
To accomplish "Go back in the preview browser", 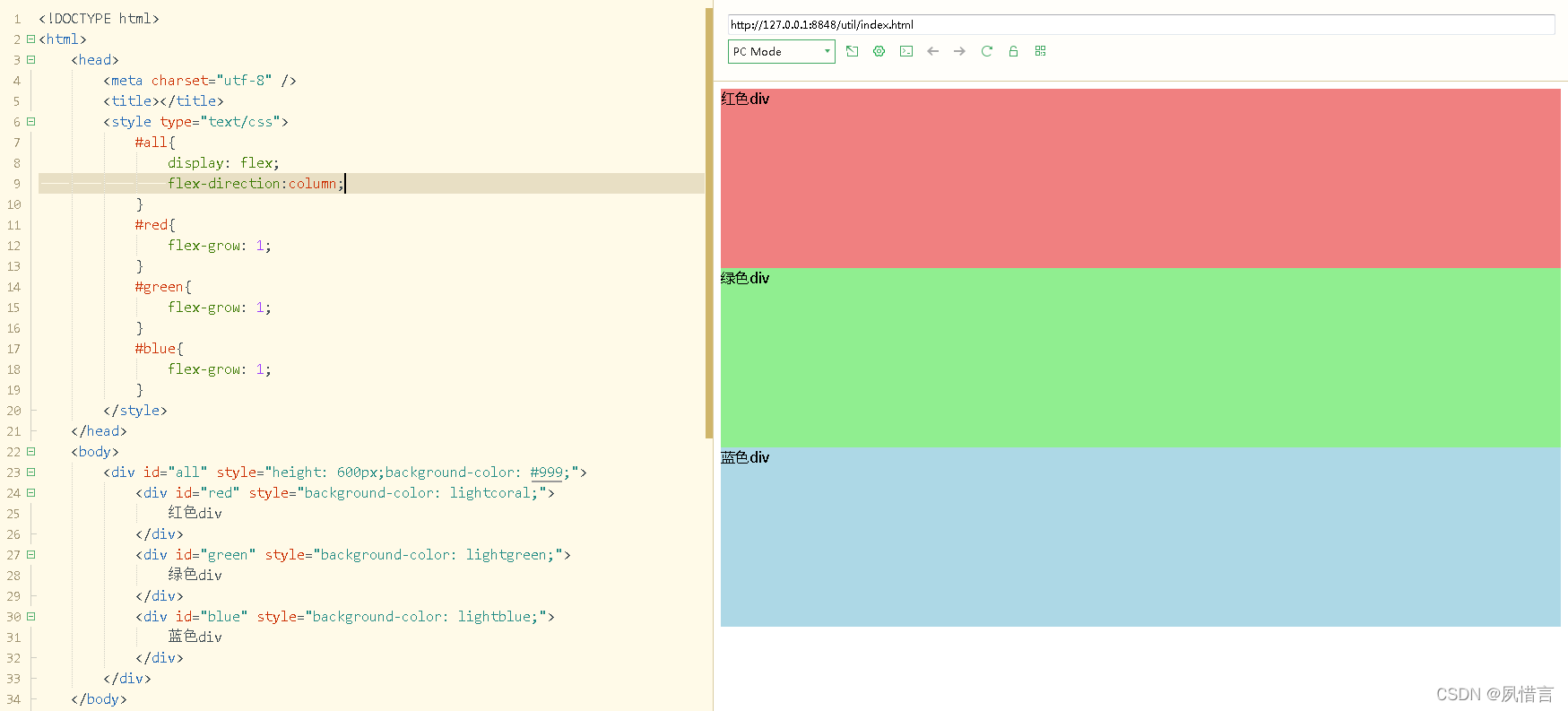I will pyautogui.click(x=932, y=51).
